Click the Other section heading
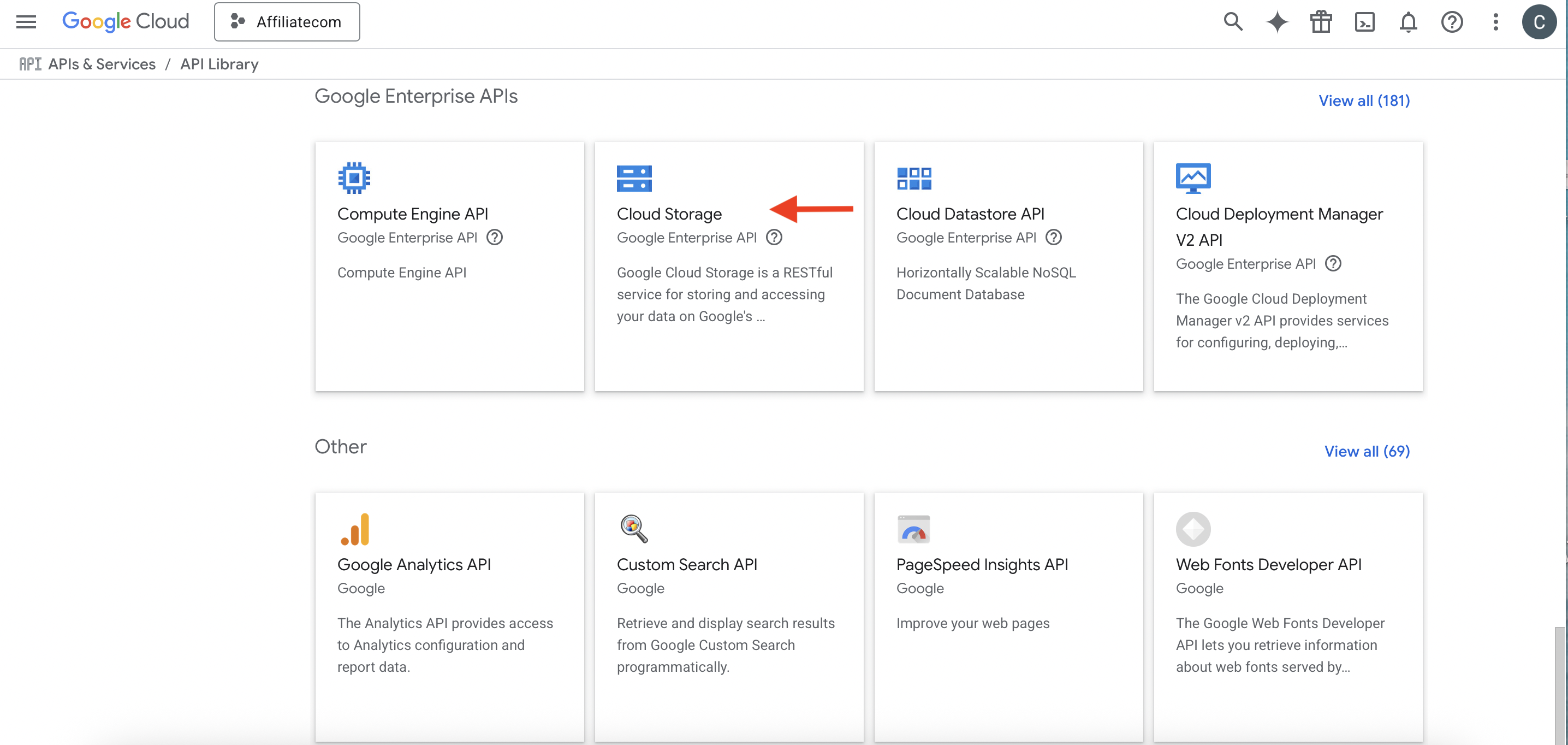 point(340,447)
